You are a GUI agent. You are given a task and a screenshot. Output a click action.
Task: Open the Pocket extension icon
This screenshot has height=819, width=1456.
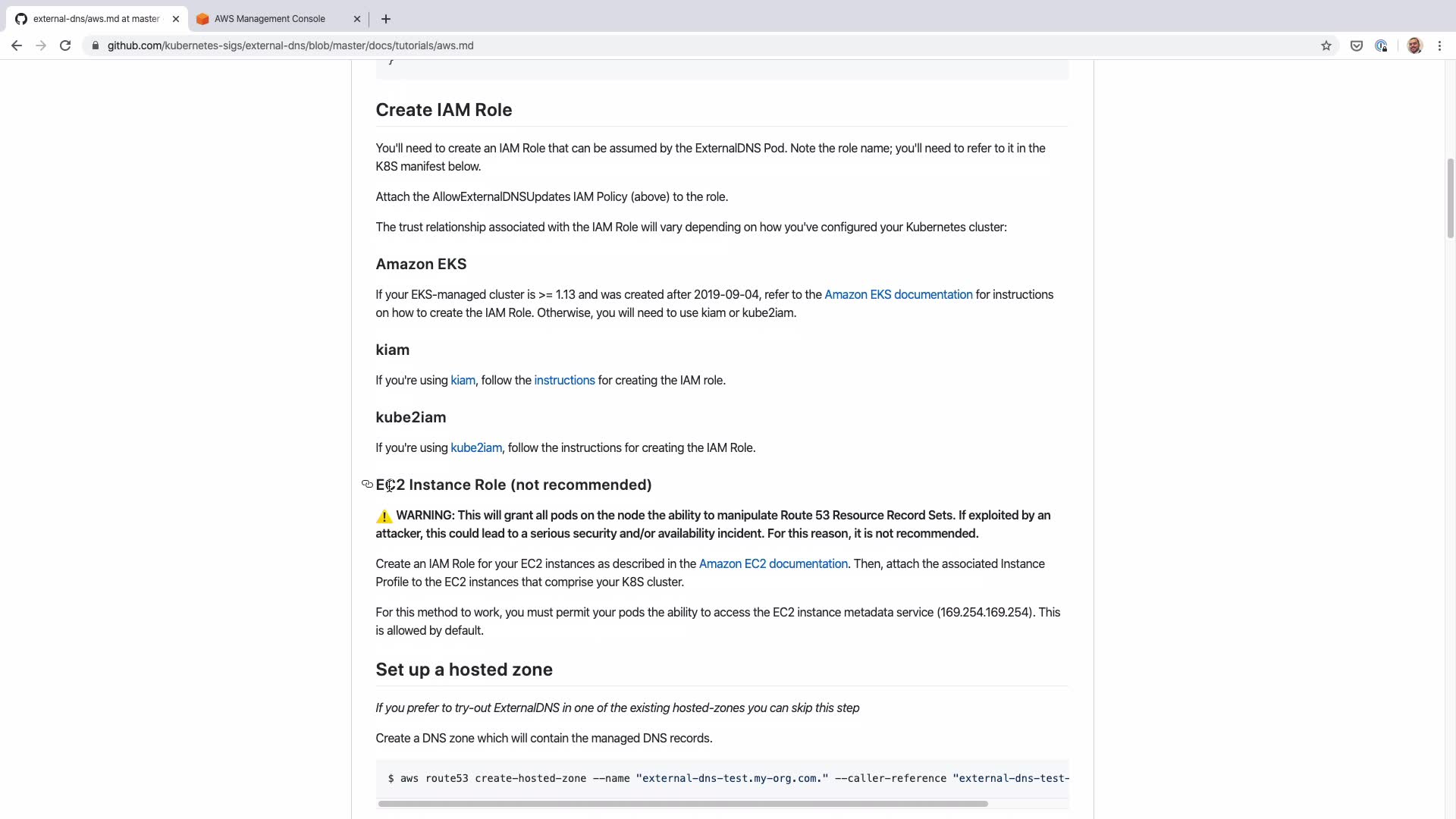tap(1357, 45)
